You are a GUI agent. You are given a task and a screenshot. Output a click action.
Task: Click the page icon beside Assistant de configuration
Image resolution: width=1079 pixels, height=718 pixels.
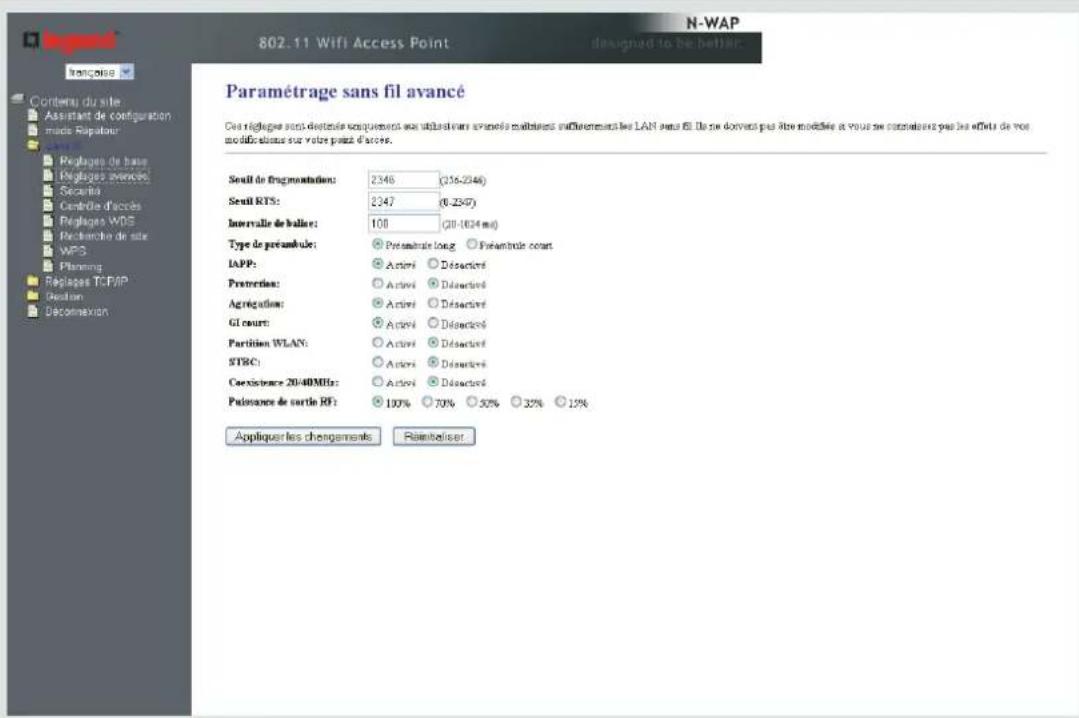click(x=32, y=115)
